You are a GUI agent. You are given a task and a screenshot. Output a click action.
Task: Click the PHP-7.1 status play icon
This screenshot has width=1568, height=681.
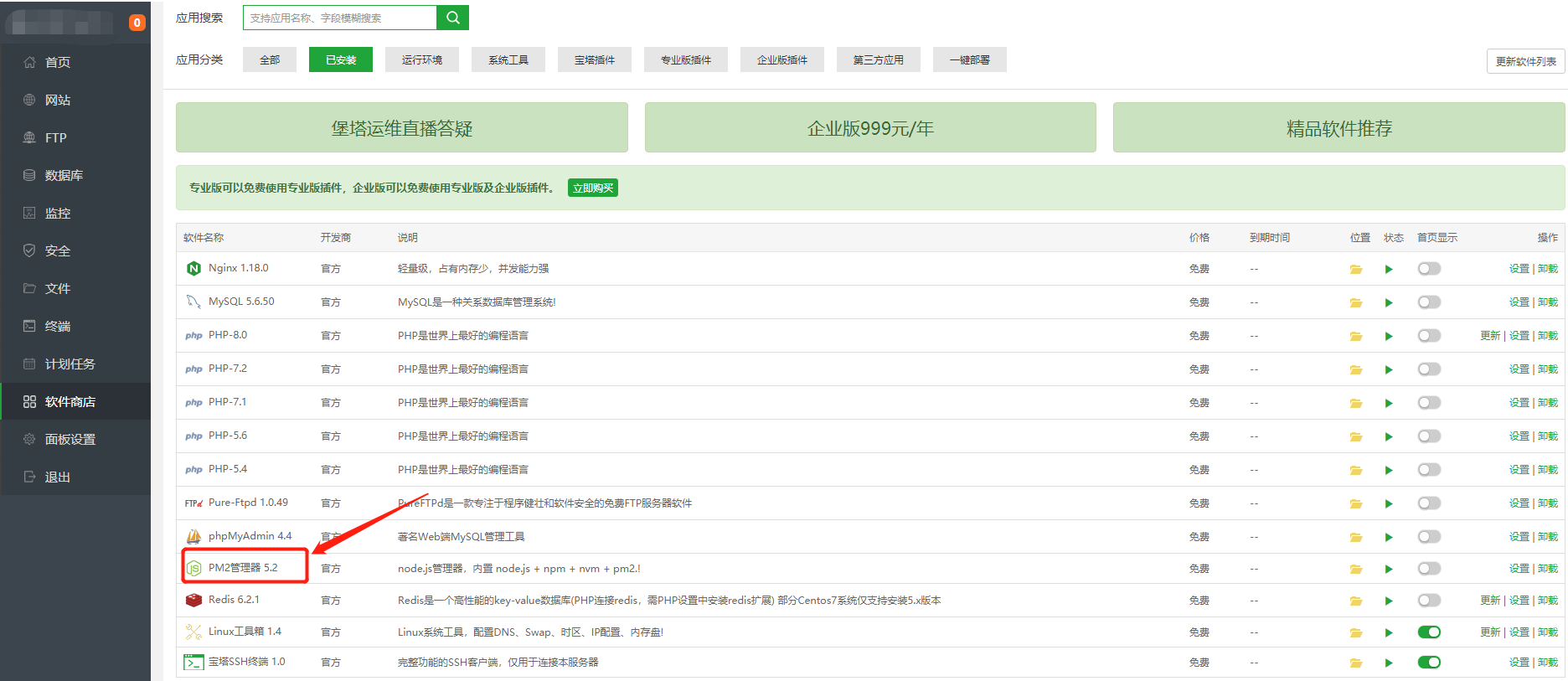click(1389, 403)
